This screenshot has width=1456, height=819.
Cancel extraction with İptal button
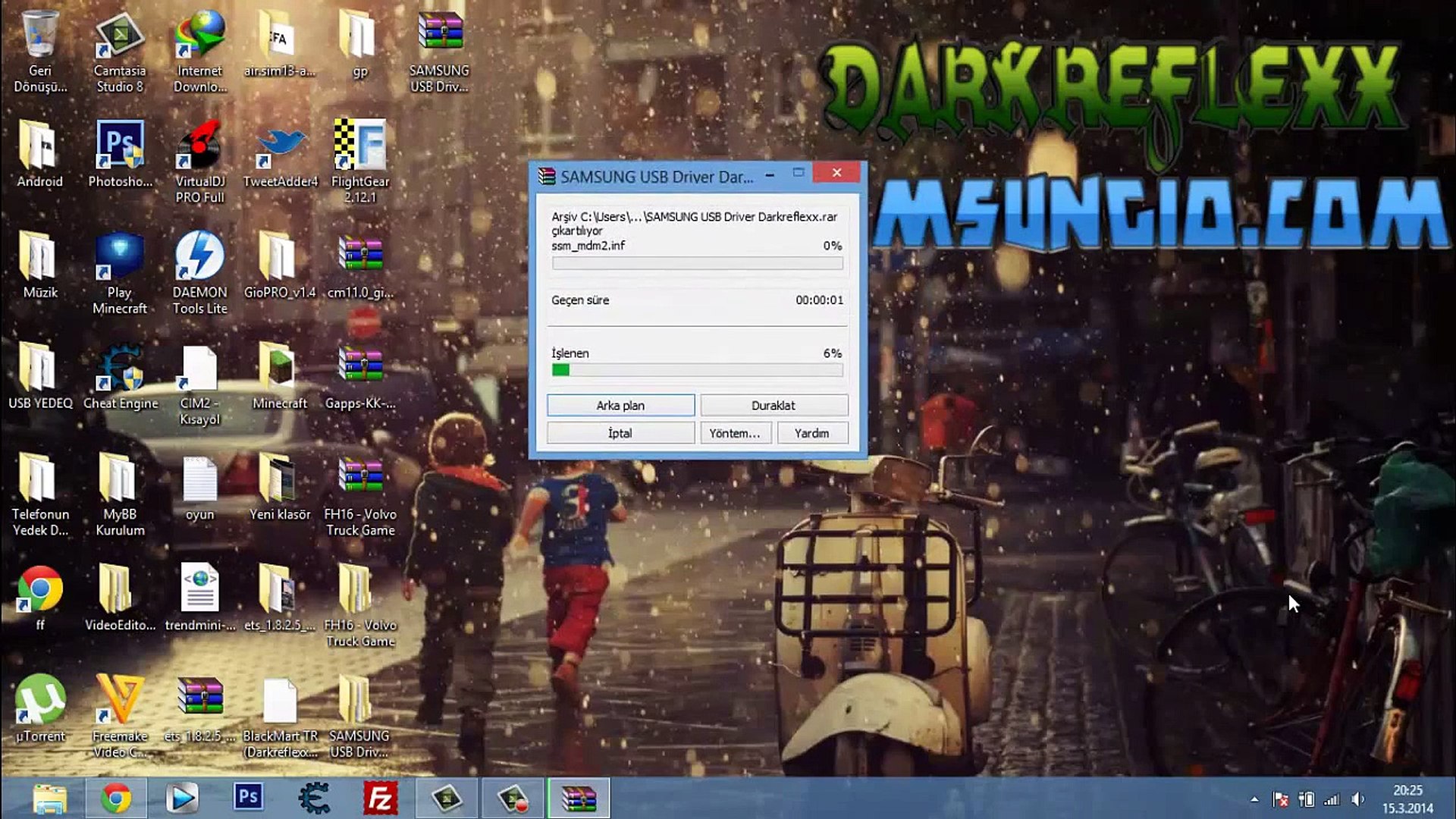(x=620, y=433)
